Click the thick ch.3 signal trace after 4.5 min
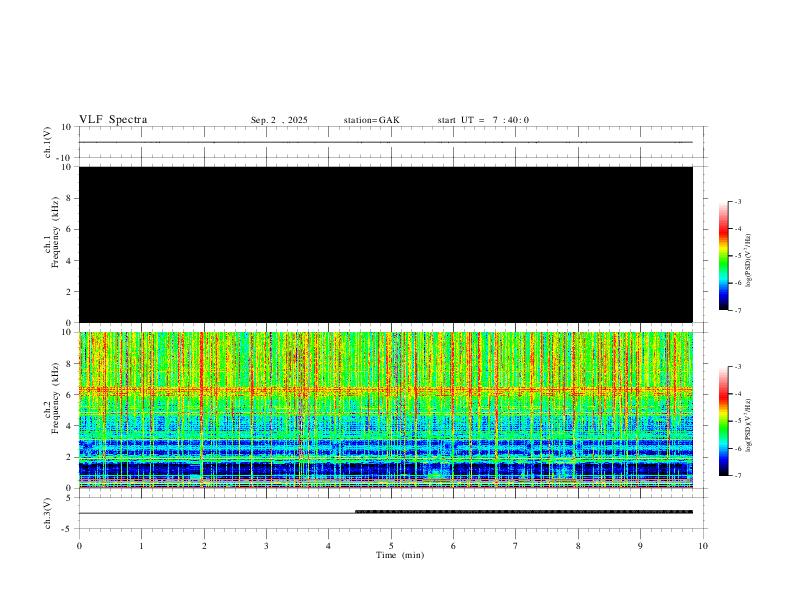This screenshot has width=792, height=612. coord(524,512)
